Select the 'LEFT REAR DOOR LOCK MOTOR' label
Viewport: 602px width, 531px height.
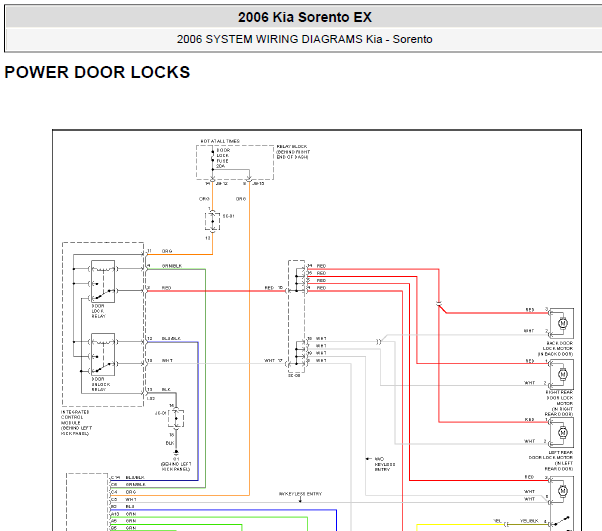point(551,460)
